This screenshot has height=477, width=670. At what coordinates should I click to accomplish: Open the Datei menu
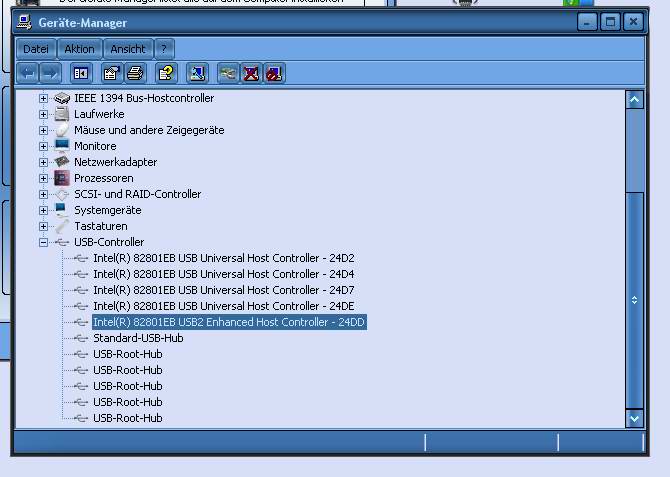click(36, 49)
